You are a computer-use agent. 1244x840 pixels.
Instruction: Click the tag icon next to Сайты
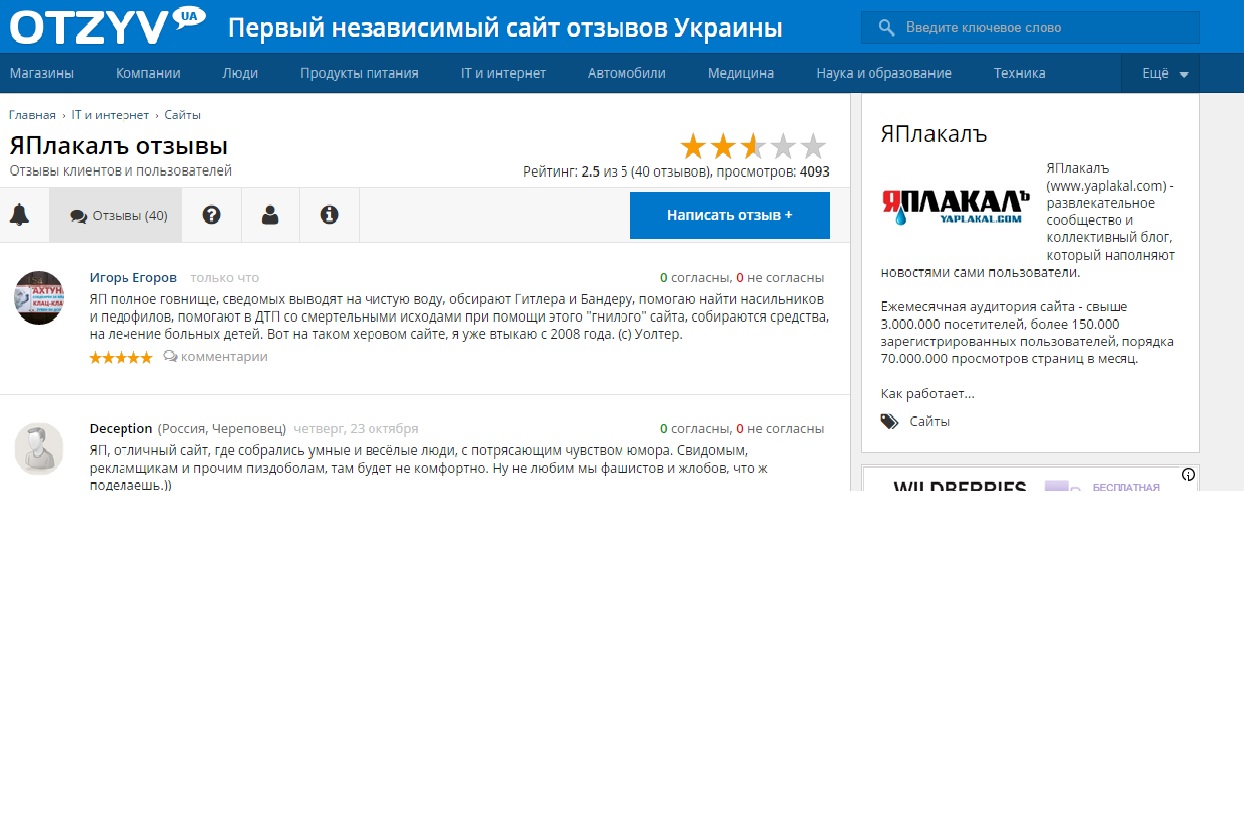[x=889, y=421]
